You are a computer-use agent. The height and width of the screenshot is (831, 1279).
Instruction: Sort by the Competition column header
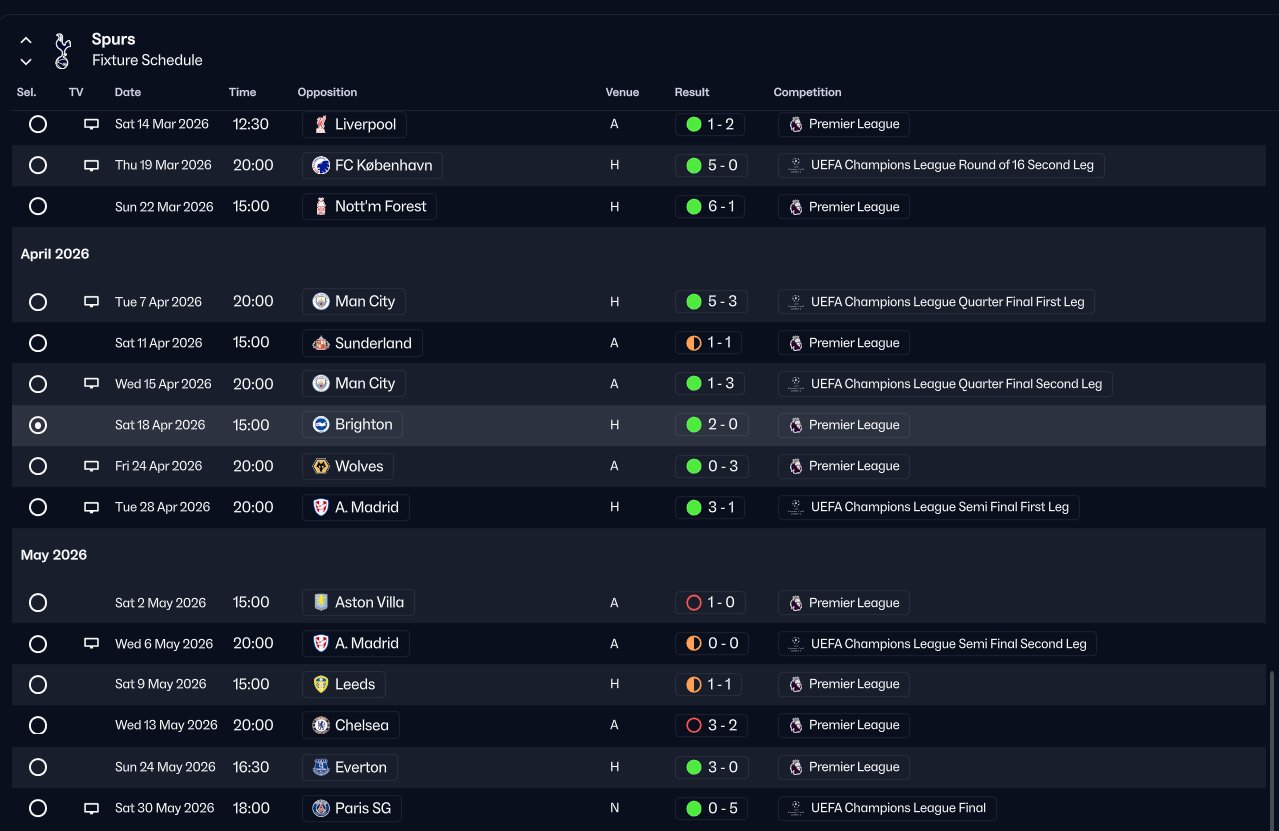[x=807, y=92]
